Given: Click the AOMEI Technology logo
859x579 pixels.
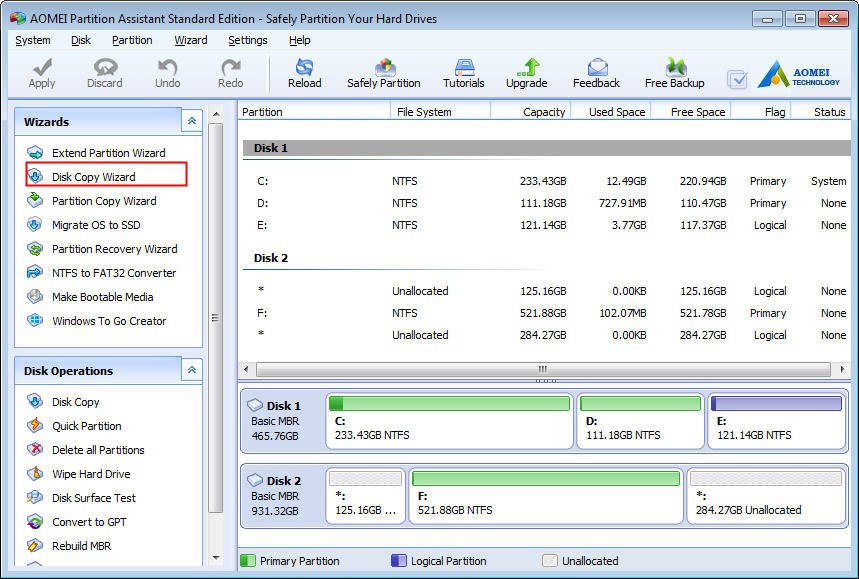Looking at the screenshot, I should [x=798, y=74].
